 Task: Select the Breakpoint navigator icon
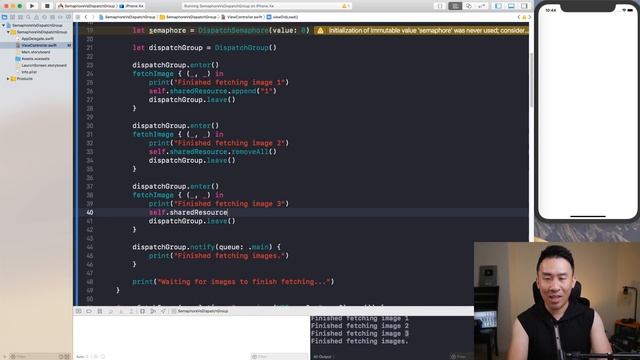[60, 17]
